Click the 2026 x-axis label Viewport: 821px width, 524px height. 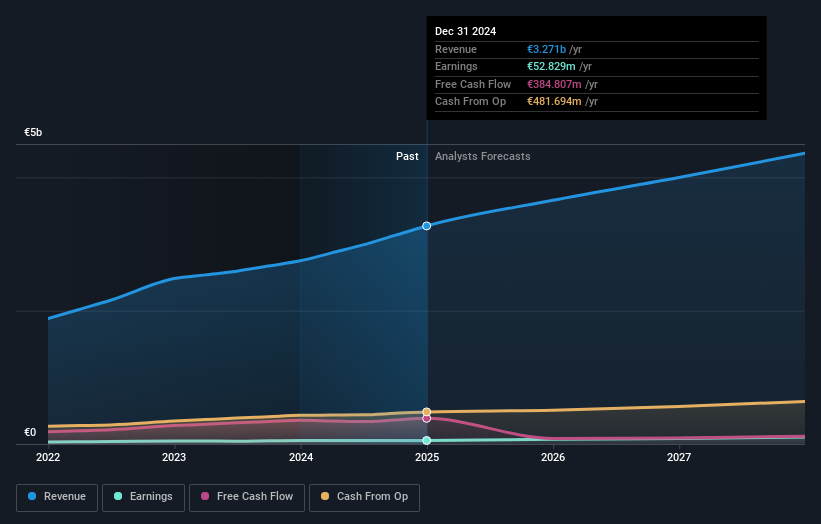pyautogui.click(x=553, y=458)
